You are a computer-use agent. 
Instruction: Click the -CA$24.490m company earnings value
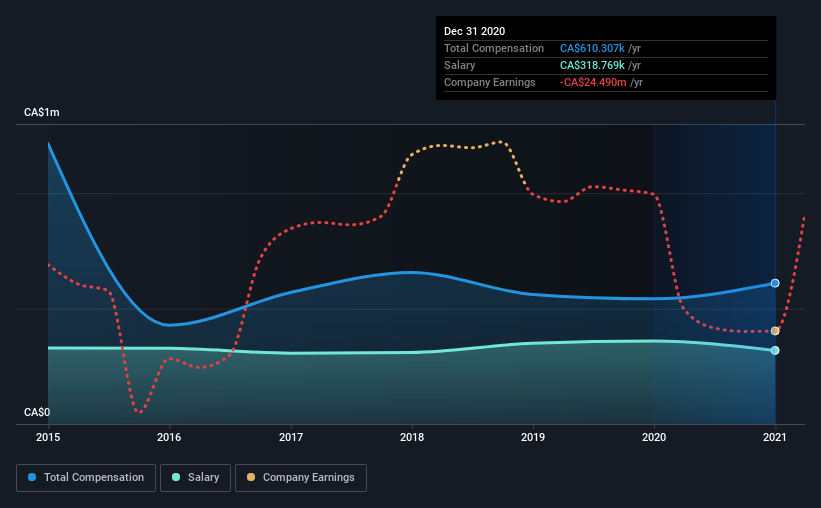click(x=593, y=82)
